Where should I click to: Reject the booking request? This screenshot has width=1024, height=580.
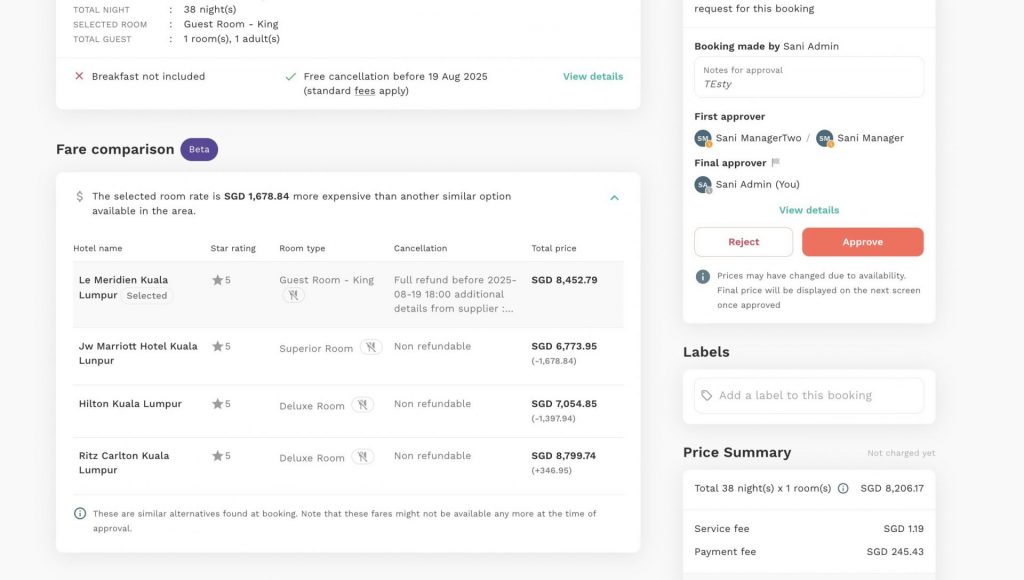click(744, 242)
